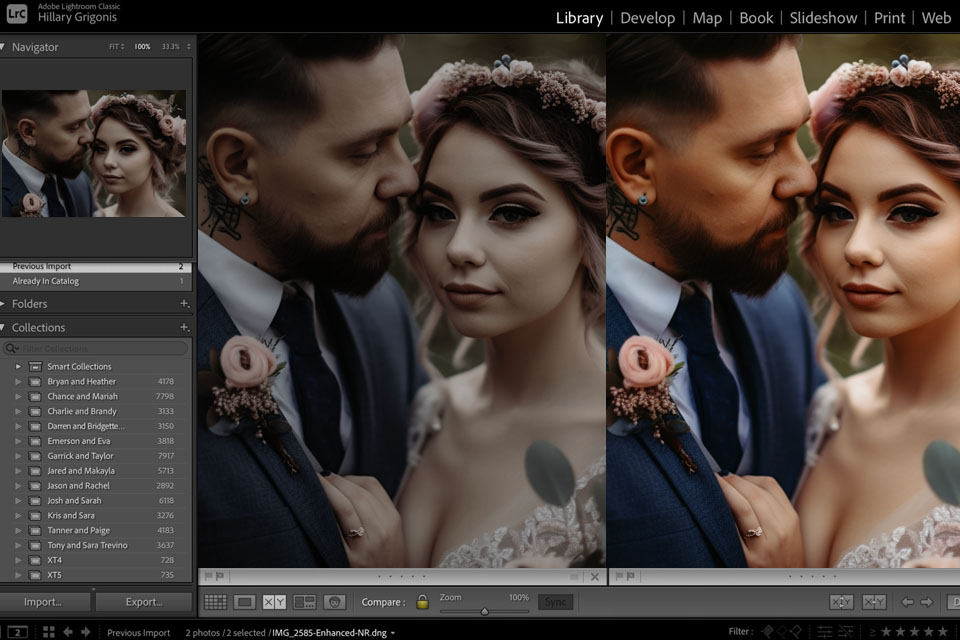This screenshot has width=960, height=640.
Task: Expand the Smart Collections set
Action: pos(18,366)
